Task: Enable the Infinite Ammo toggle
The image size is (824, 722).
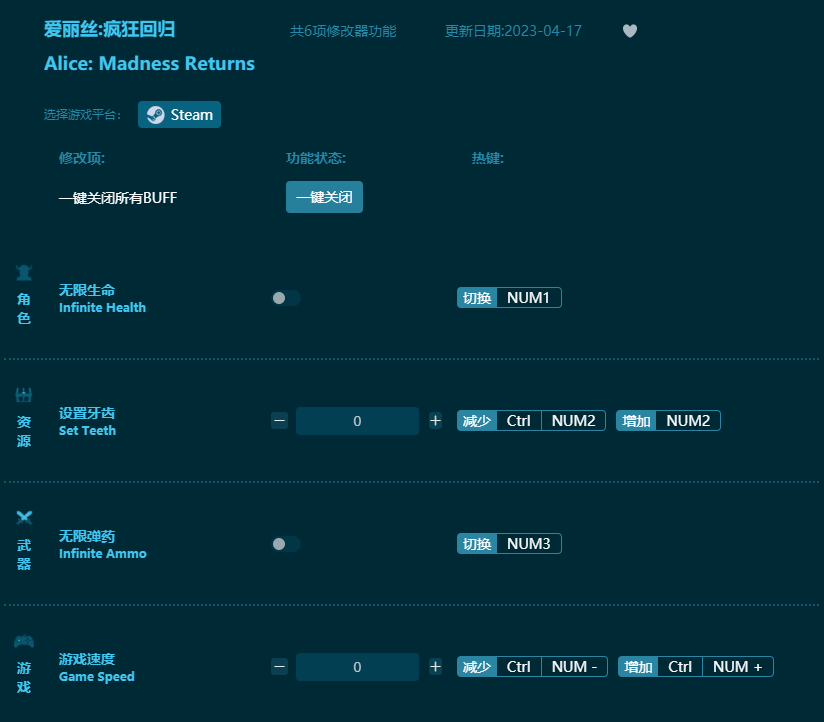Action: (286, 544)
